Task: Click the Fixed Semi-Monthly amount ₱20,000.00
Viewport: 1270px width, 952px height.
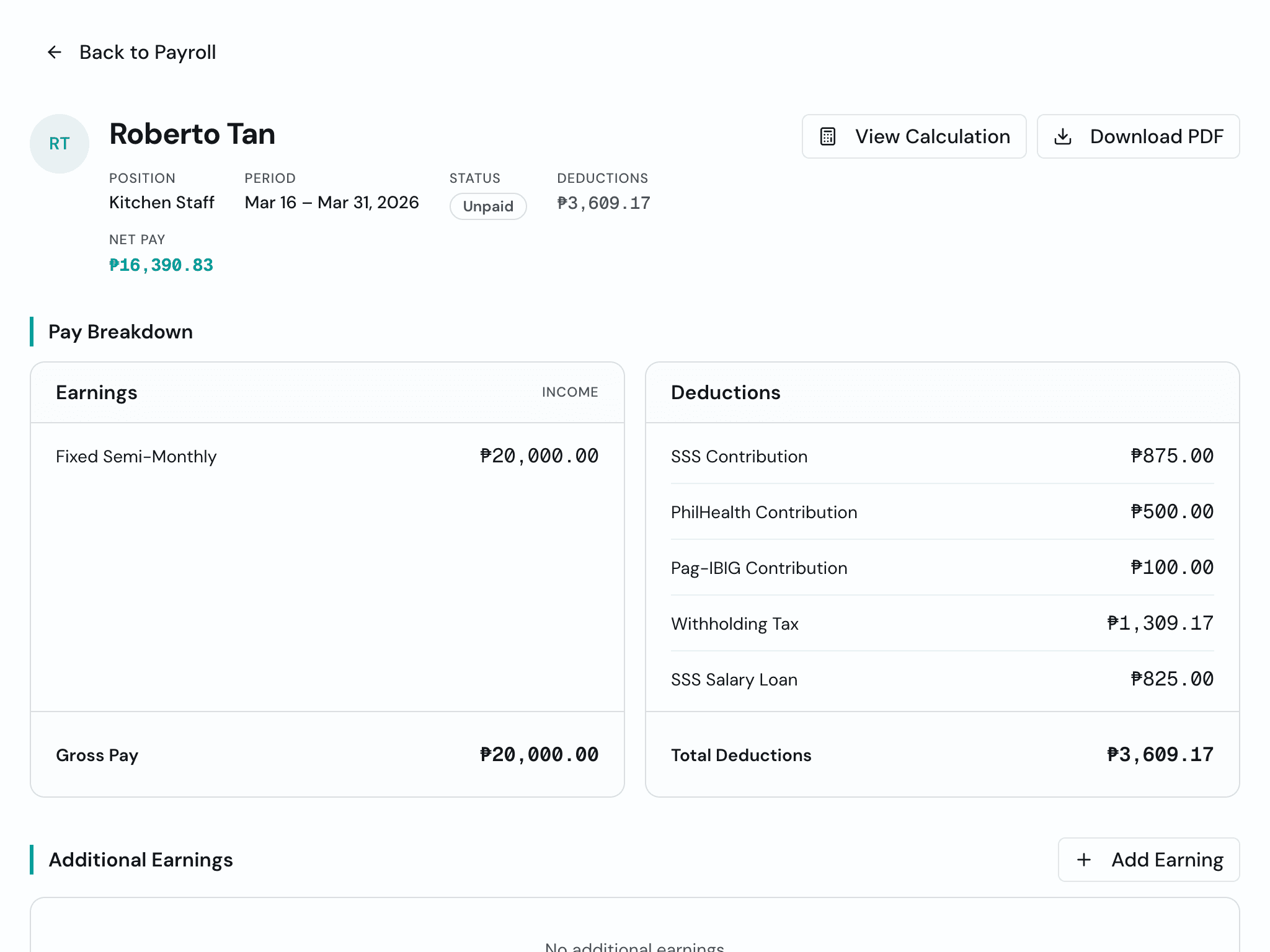Action: pos(540,456)
